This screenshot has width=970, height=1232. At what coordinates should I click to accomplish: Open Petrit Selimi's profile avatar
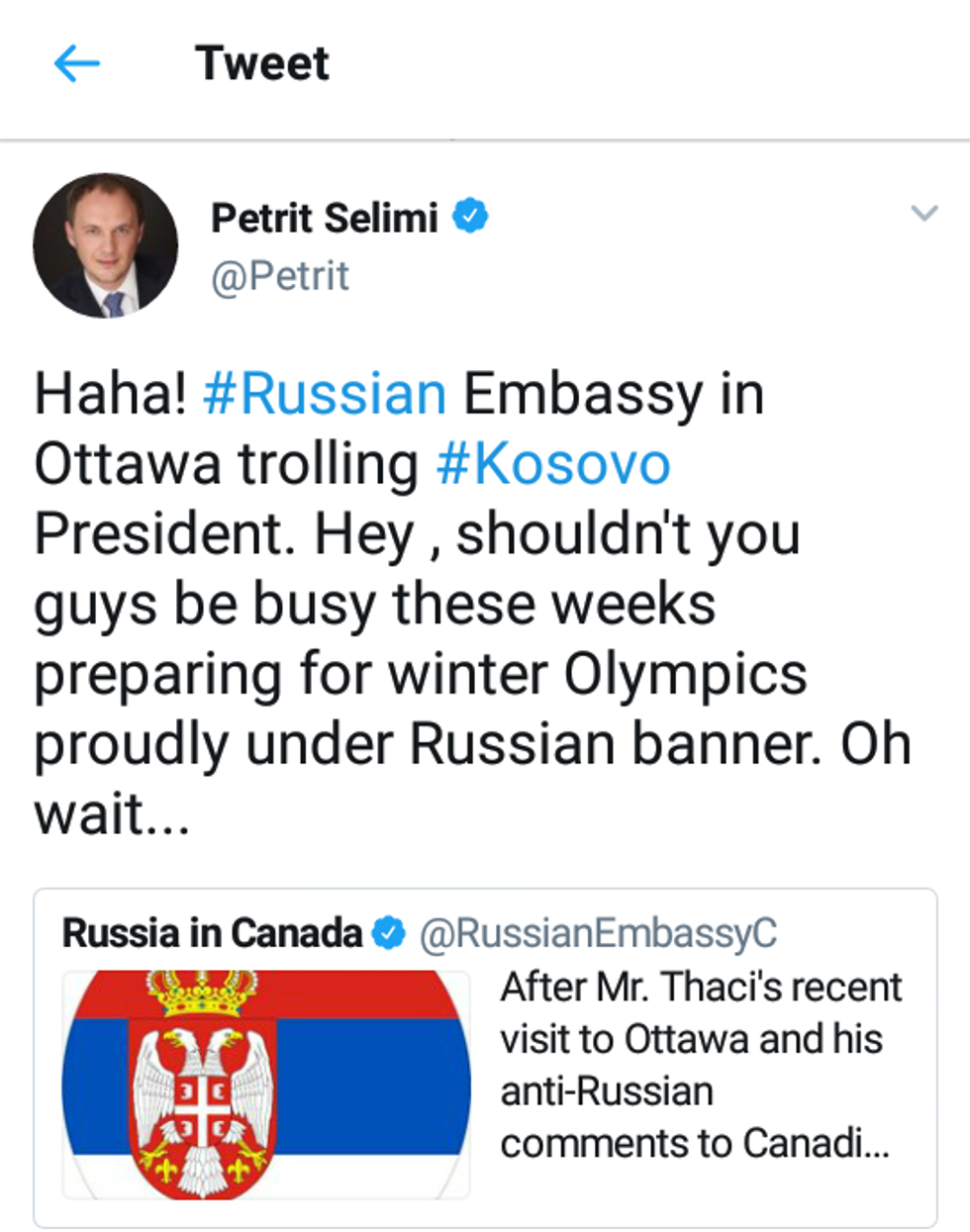[x=105, y=245]
